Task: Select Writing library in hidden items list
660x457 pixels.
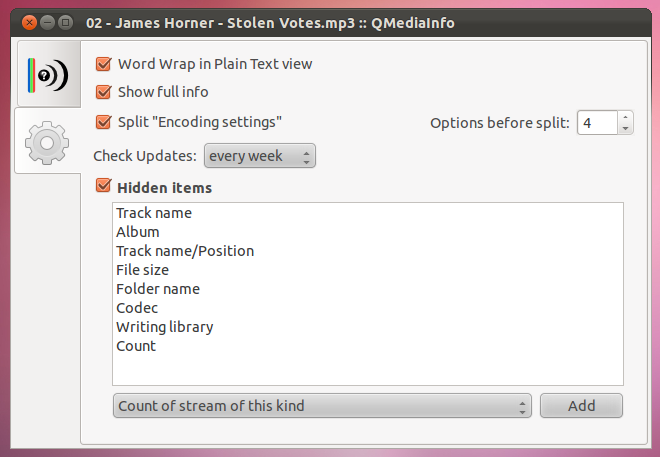Action: point(165,327)
